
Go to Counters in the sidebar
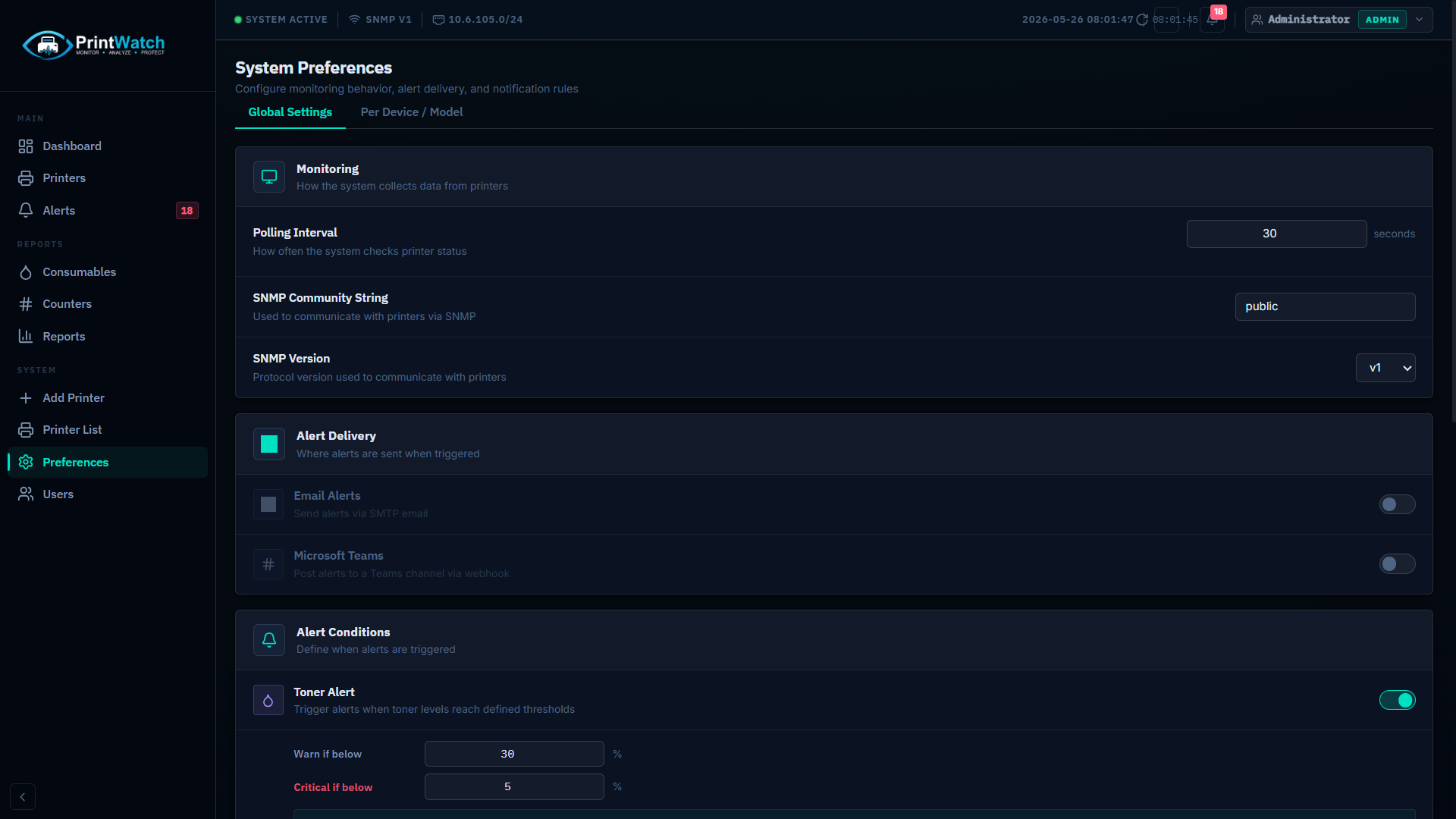click(x=108, y=304)
